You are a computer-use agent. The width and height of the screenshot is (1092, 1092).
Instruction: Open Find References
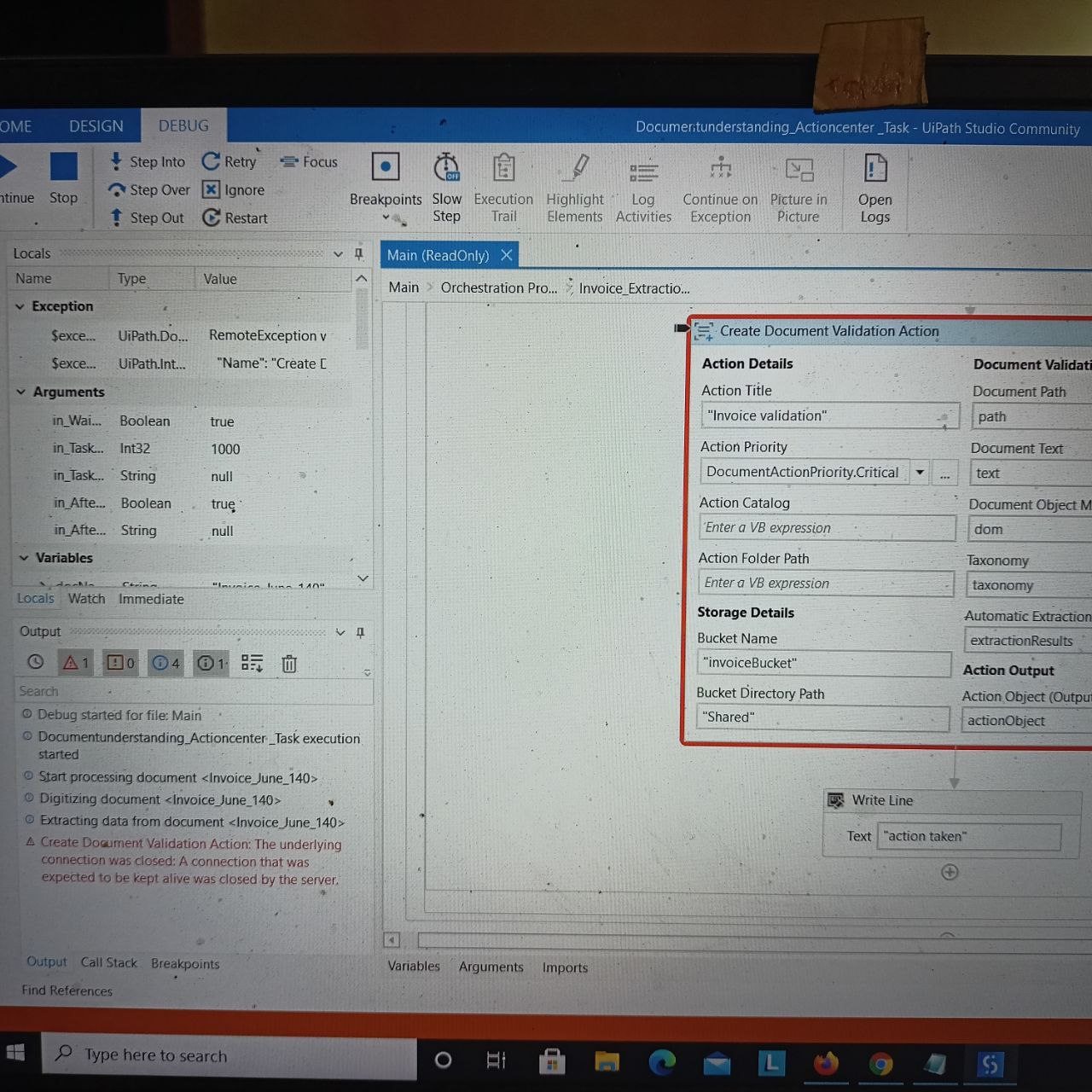tap(67, 990)
